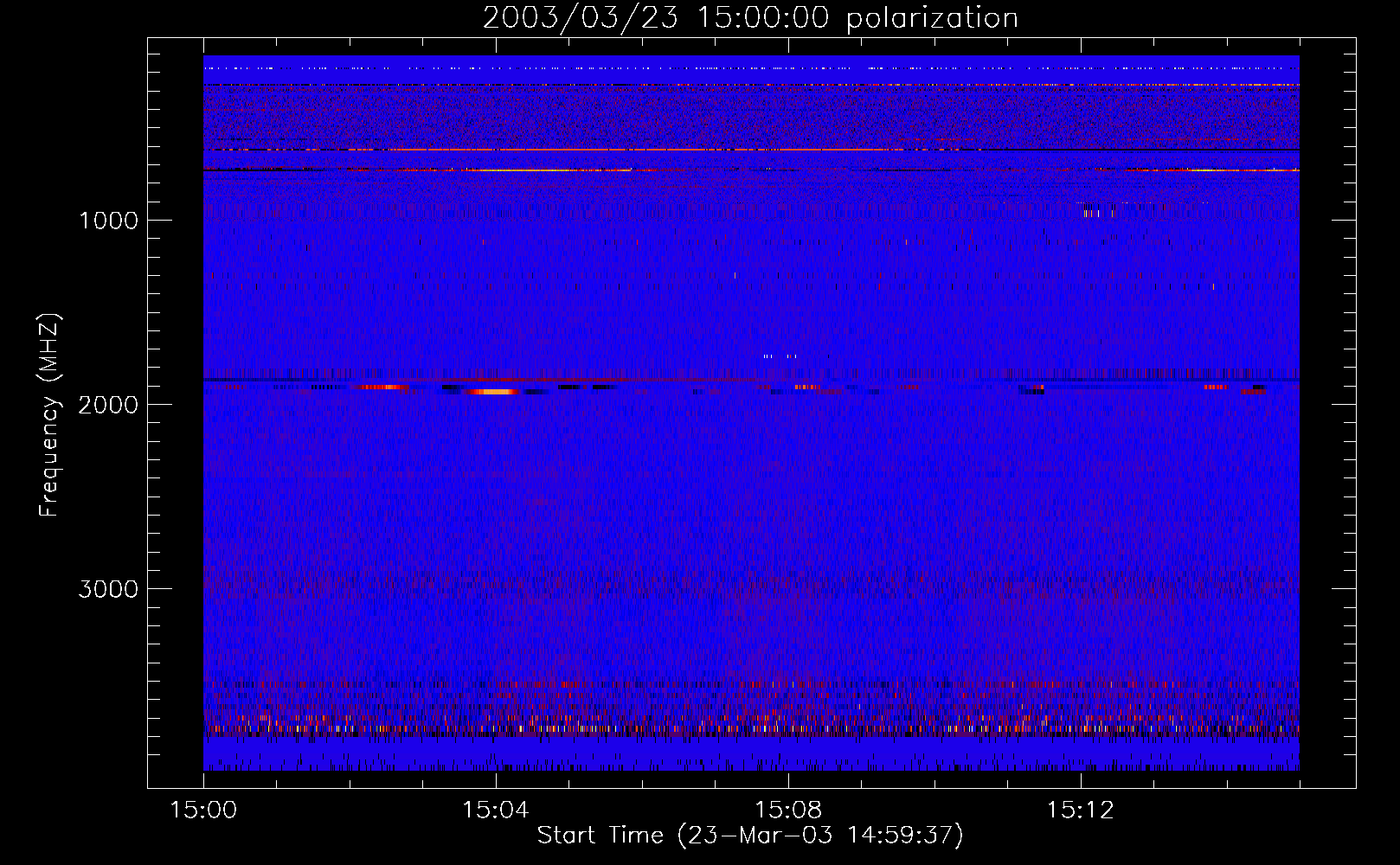This screenshot has height=865, width=1400.
Task: Click the 'Frequency (MHZ)' axis title
Action: [50, 415]
